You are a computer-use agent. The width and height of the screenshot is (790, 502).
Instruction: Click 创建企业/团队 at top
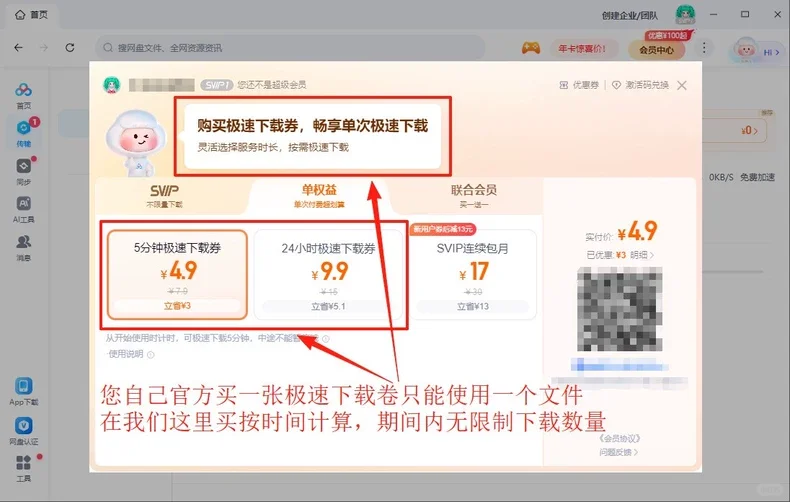coord(629,15)
